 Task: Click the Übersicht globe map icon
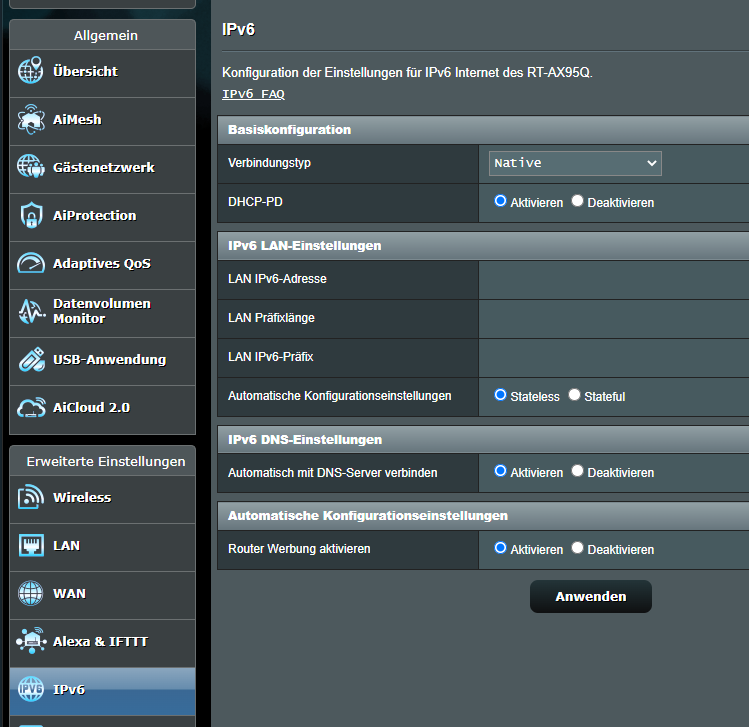(x=31, y=70)
